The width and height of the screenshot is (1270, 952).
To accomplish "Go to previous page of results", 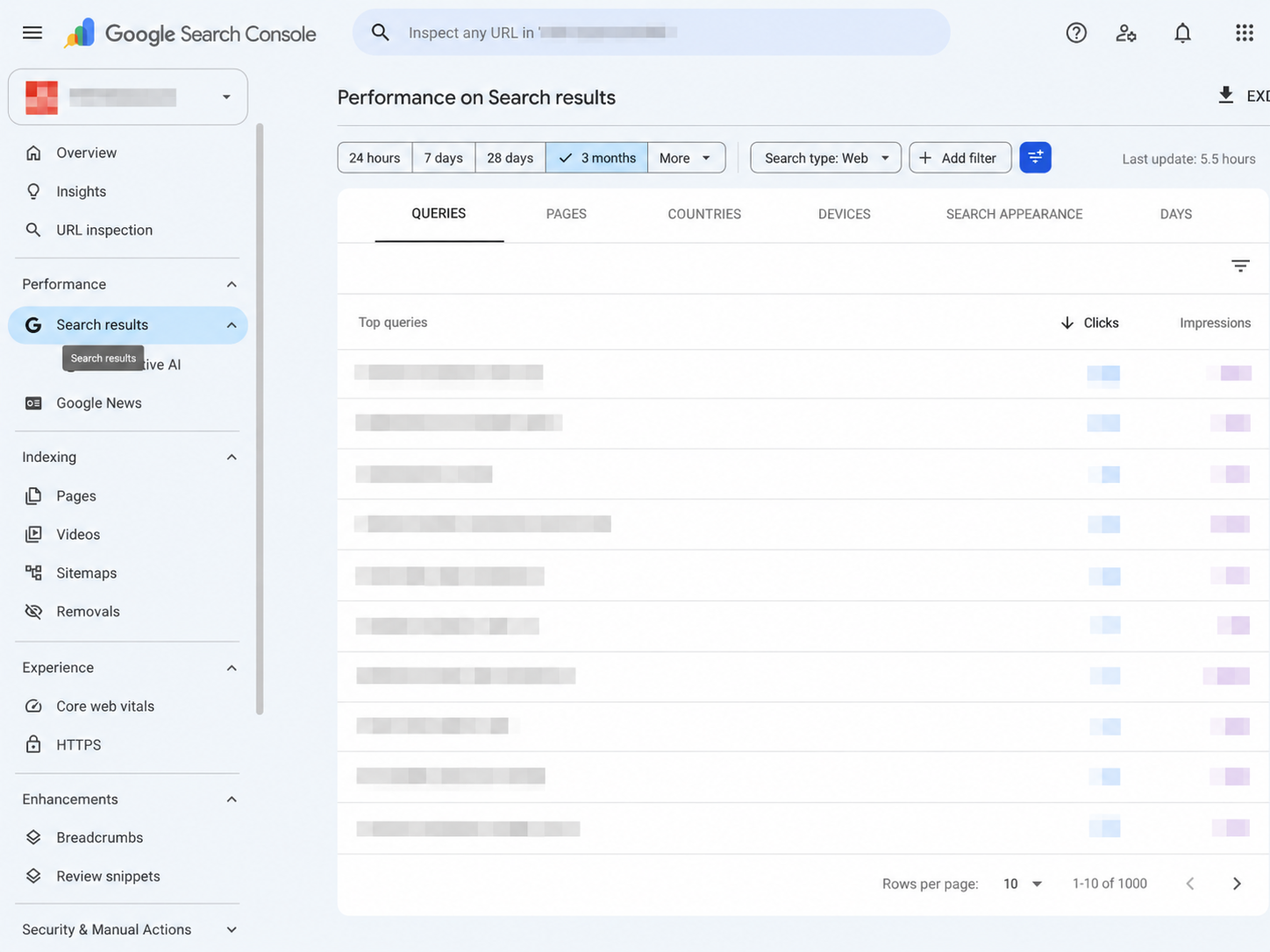I will pos(1190,884).
